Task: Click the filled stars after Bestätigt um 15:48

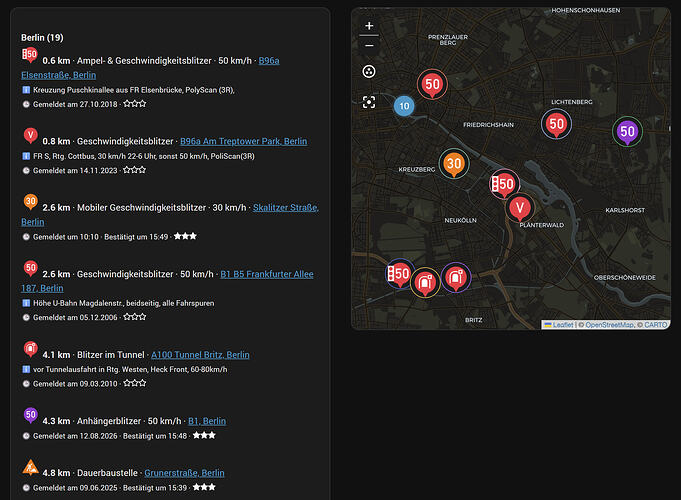Action: click(x=204, y=435)
